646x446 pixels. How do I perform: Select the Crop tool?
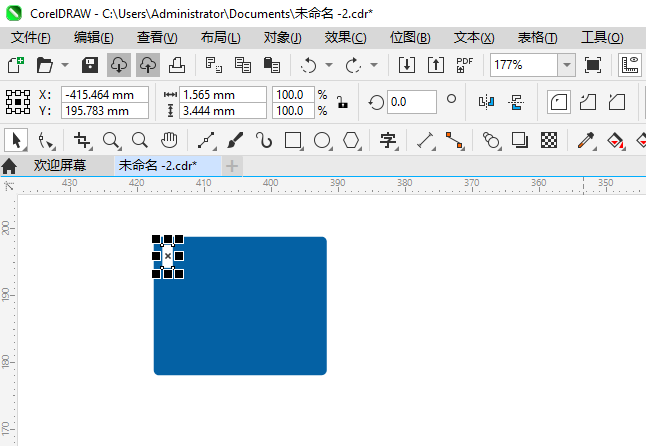click(82, 140)
